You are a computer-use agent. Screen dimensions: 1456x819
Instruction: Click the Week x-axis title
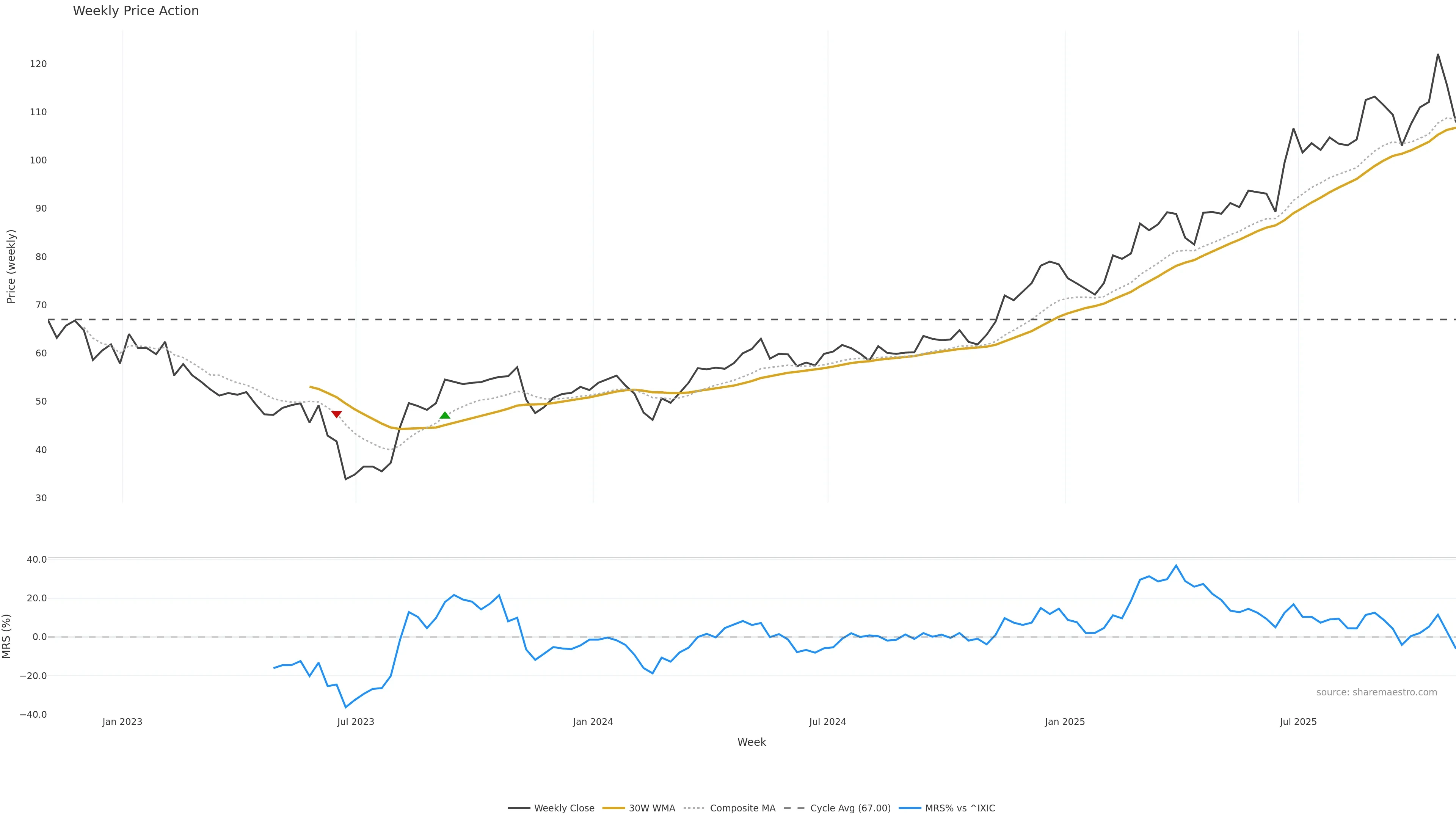(x=751, y=742)
